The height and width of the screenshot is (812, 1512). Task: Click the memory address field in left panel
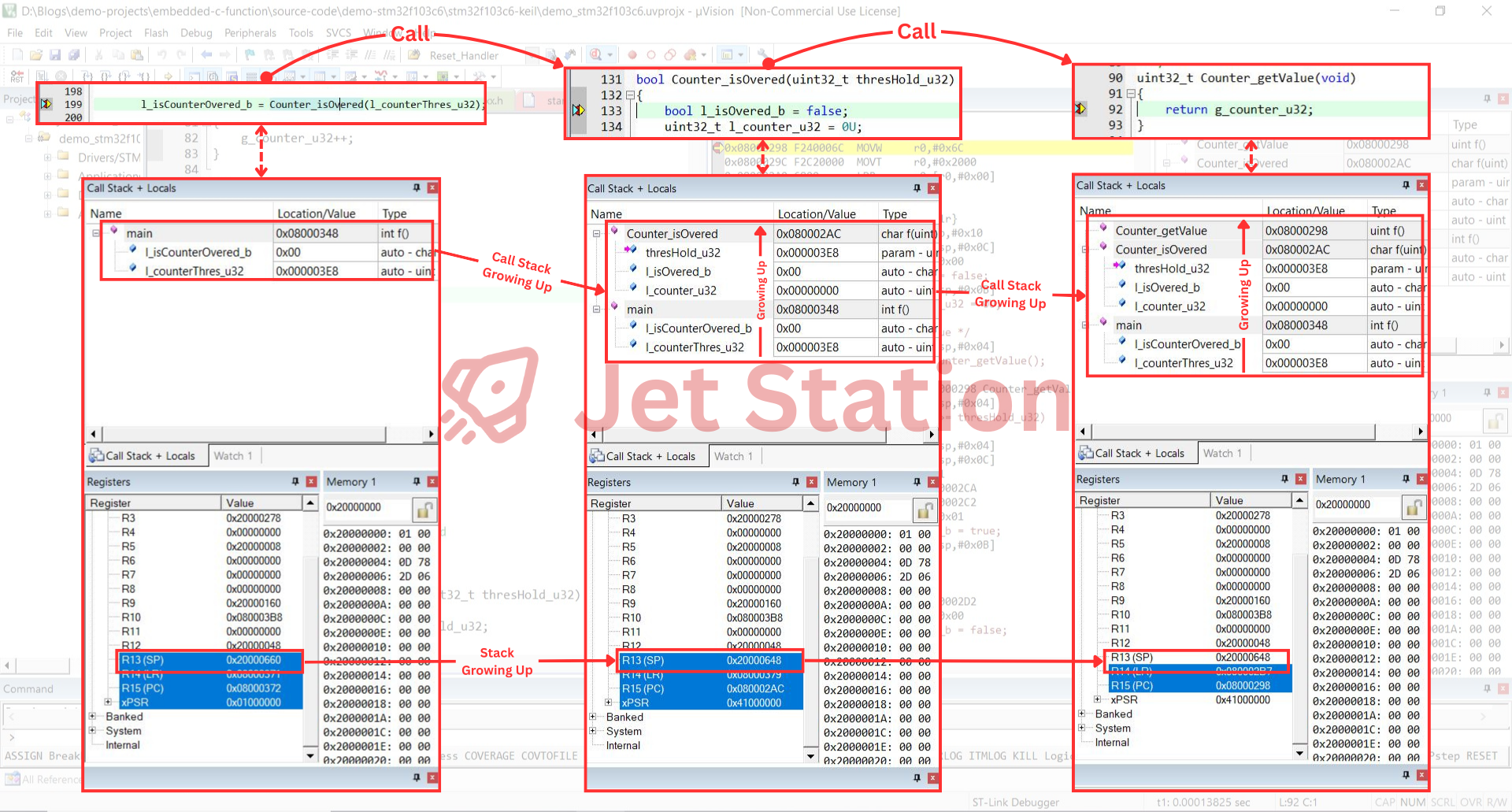coord(366,508)
